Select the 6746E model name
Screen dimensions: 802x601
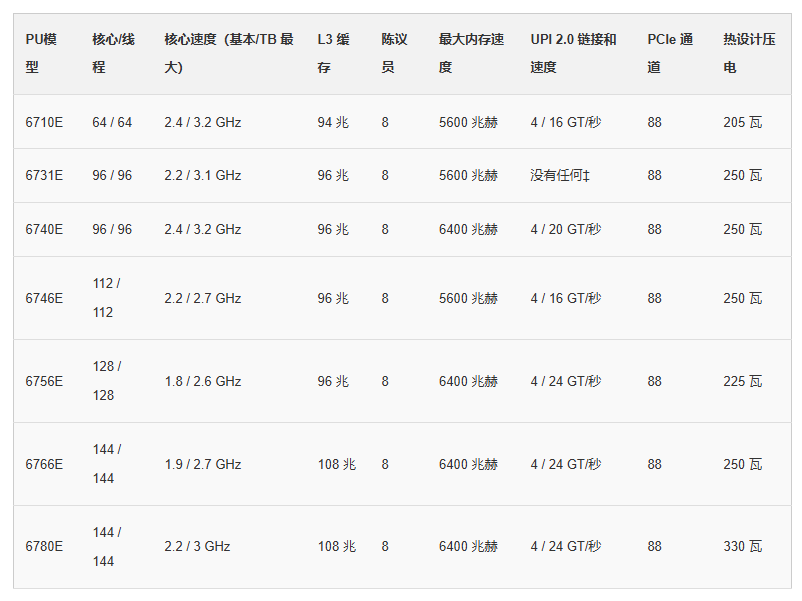[44, 298]
